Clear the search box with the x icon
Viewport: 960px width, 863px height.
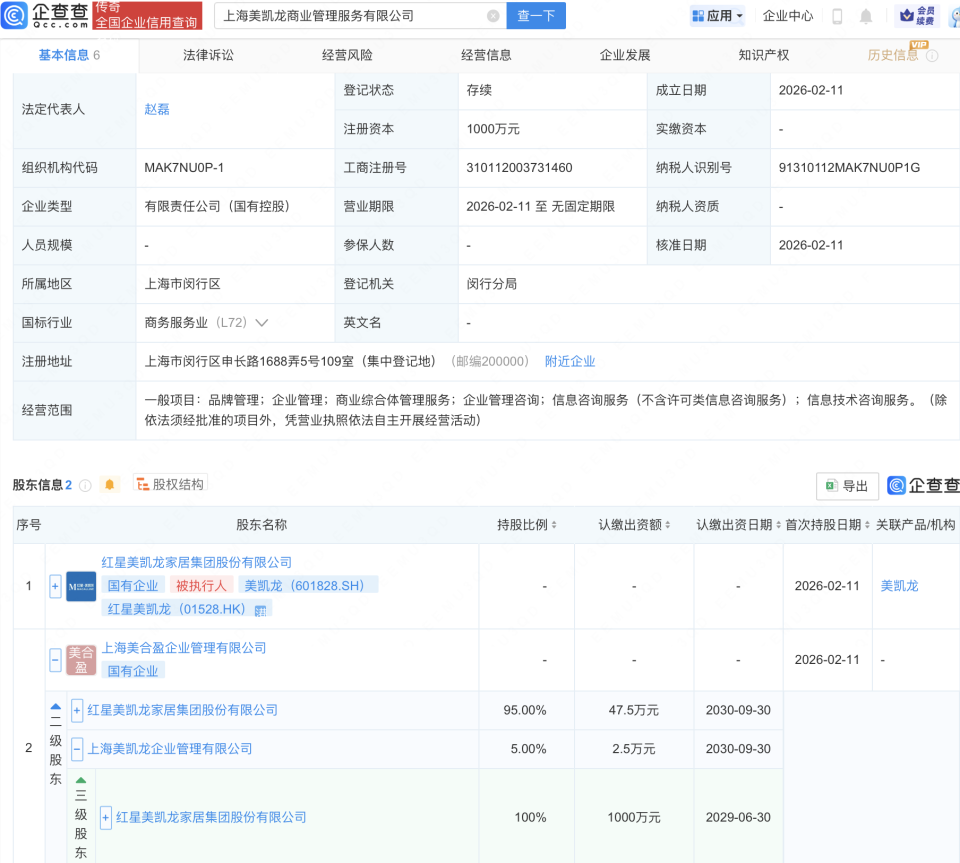(490, 16)
